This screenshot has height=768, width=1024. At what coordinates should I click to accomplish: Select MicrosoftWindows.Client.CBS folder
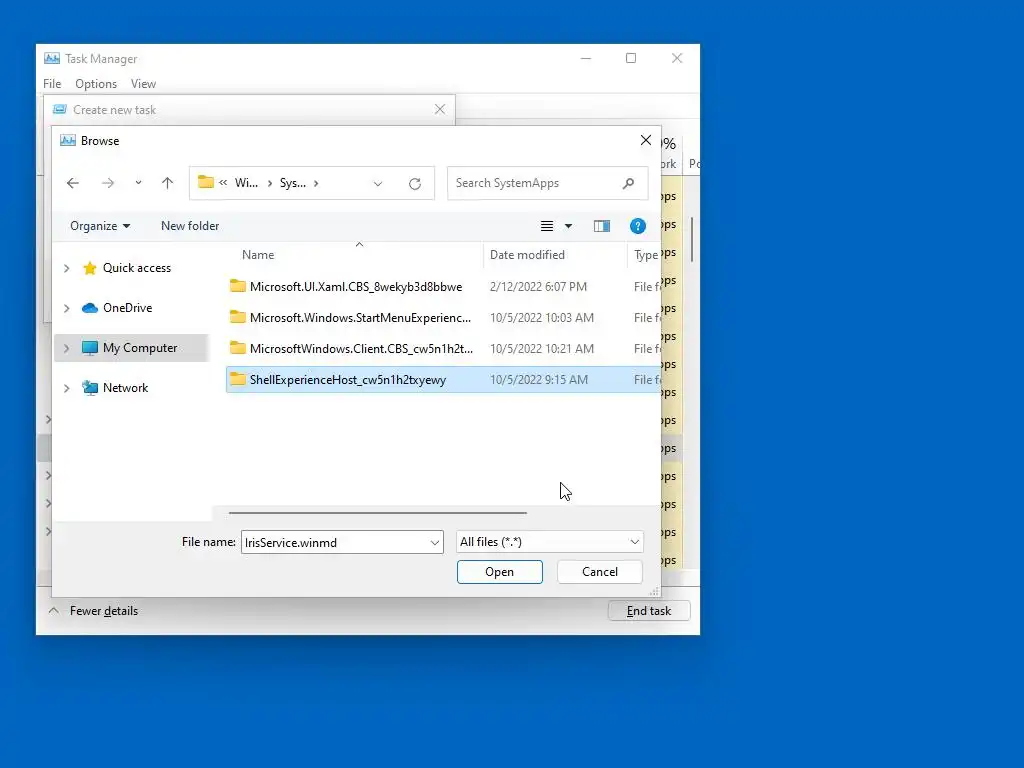tap(361, 349)
